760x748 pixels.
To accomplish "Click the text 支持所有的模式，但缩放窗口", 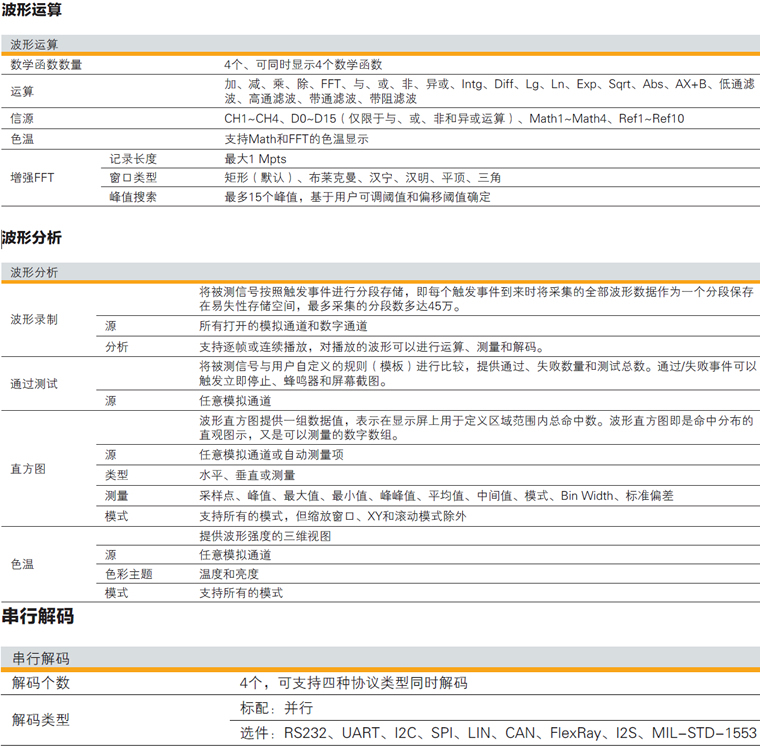I will pos(277,516).
